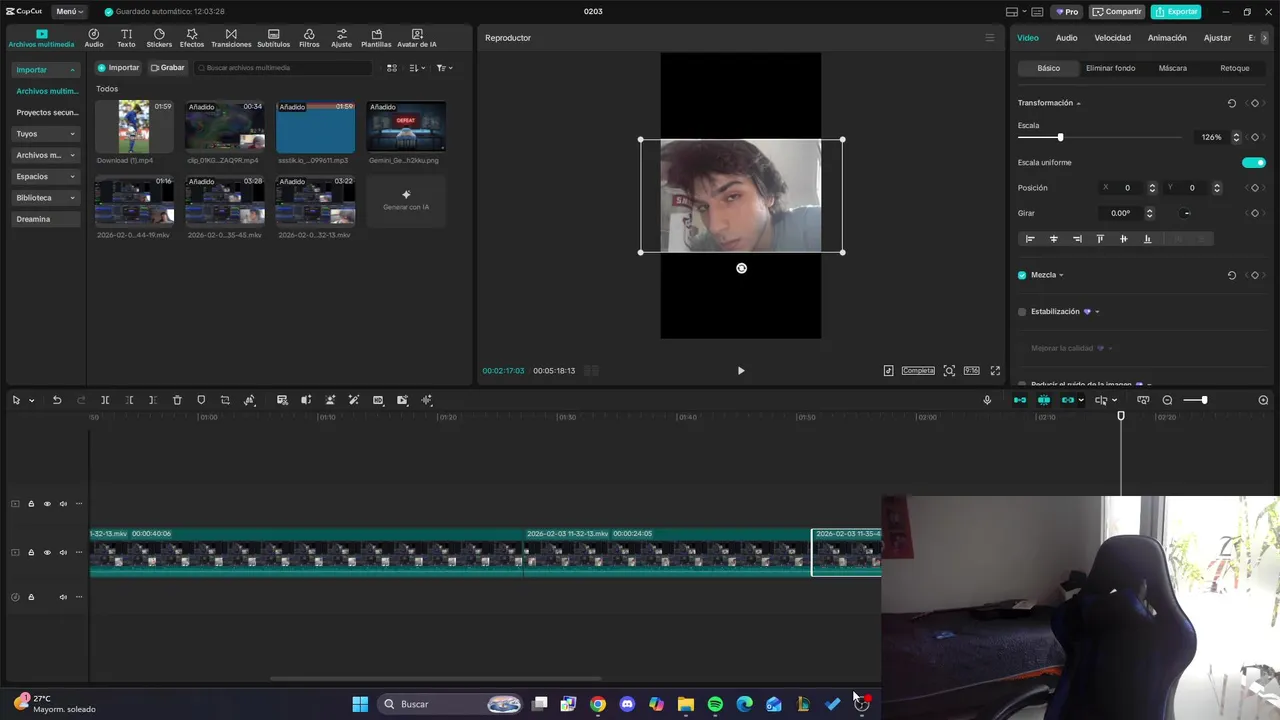Click the timeline zoom slider handle
The width and height of the screenshot is (1280, 720).
click(1204, 400)
